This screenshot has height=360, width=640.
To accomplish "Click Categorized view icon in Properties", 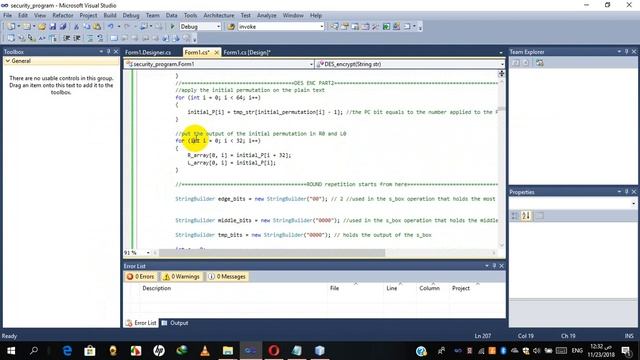I will 515,216.
